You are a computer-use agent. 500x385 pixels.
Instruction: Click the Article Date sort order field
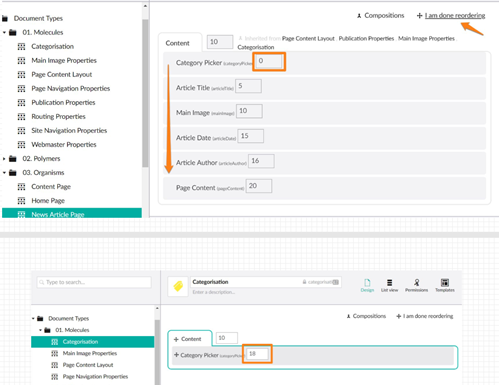pos(251,136)
